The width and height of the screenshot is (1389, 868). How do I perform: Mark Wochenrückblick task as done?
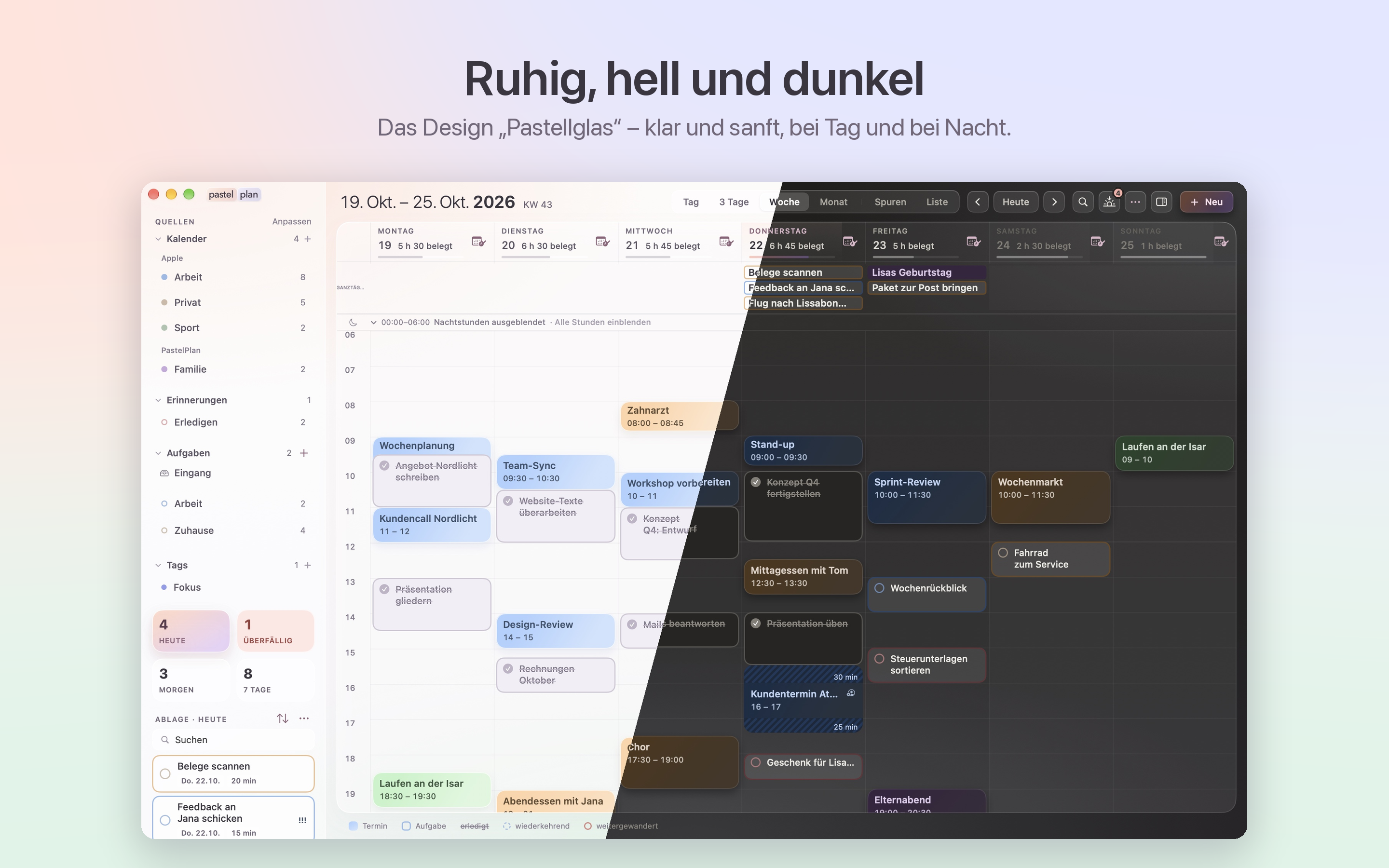tap(879, 588)
